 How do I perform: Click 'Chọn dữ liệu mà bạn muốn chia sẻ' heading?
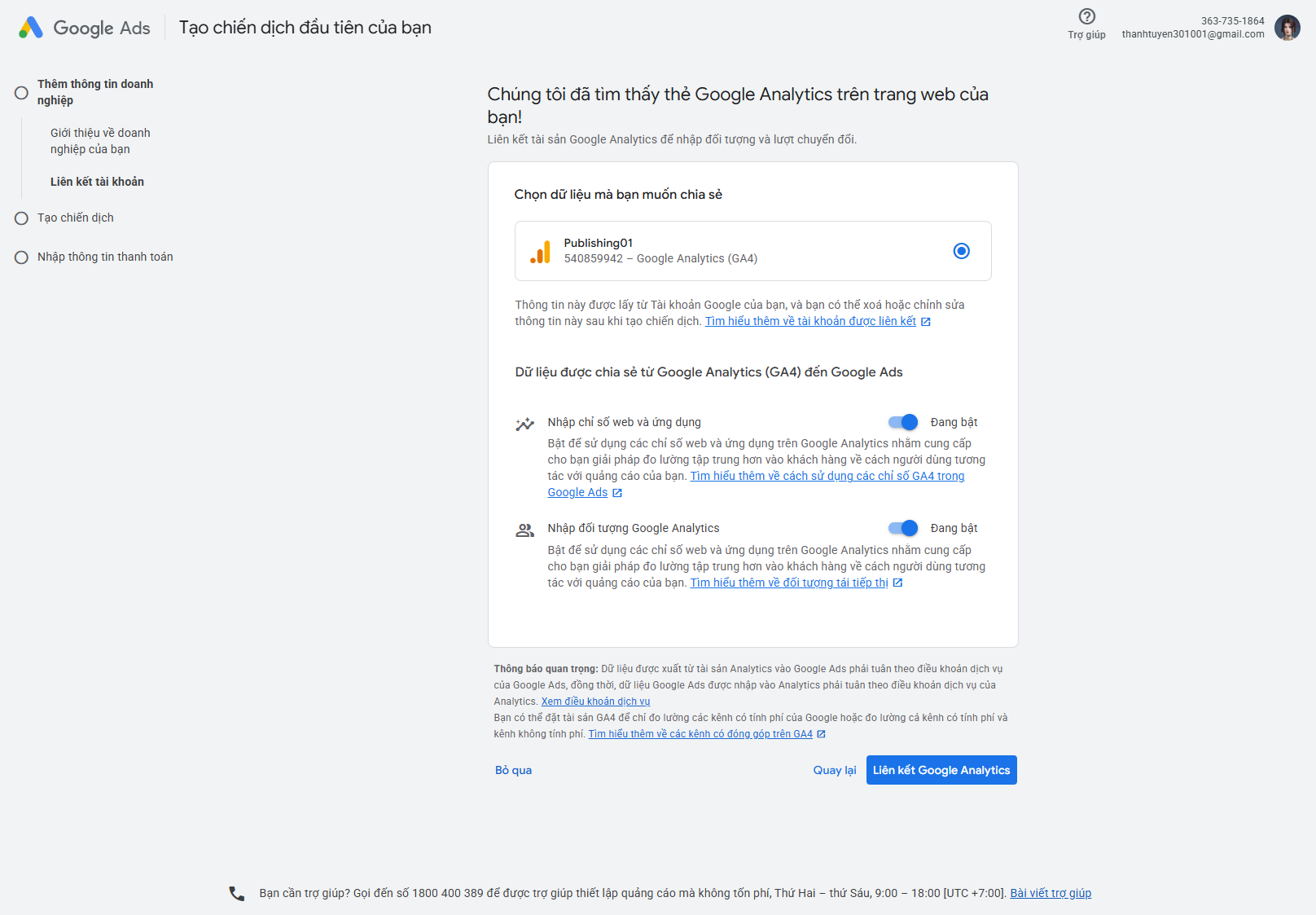pos(618,194)
